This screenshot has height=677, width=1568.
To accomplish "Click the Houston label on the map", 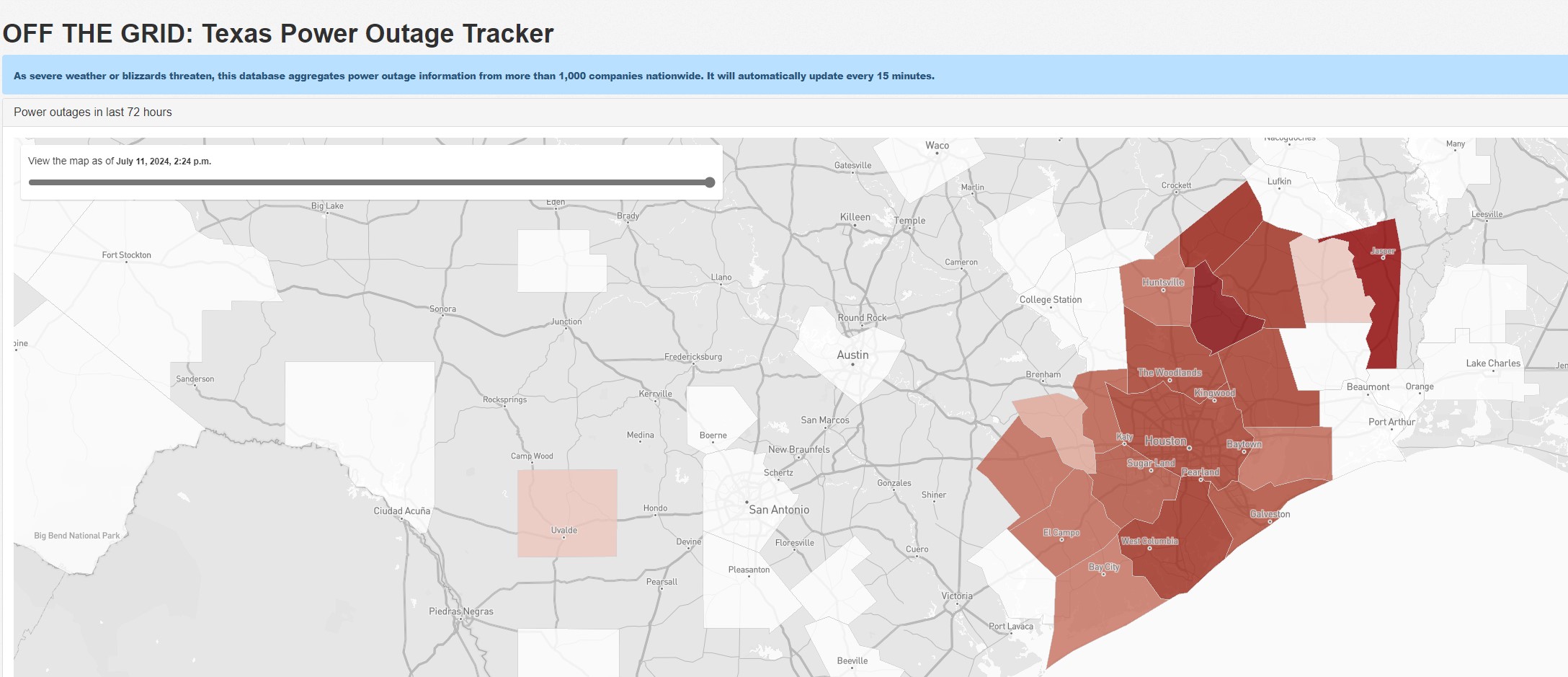I will click(1165, 441).
